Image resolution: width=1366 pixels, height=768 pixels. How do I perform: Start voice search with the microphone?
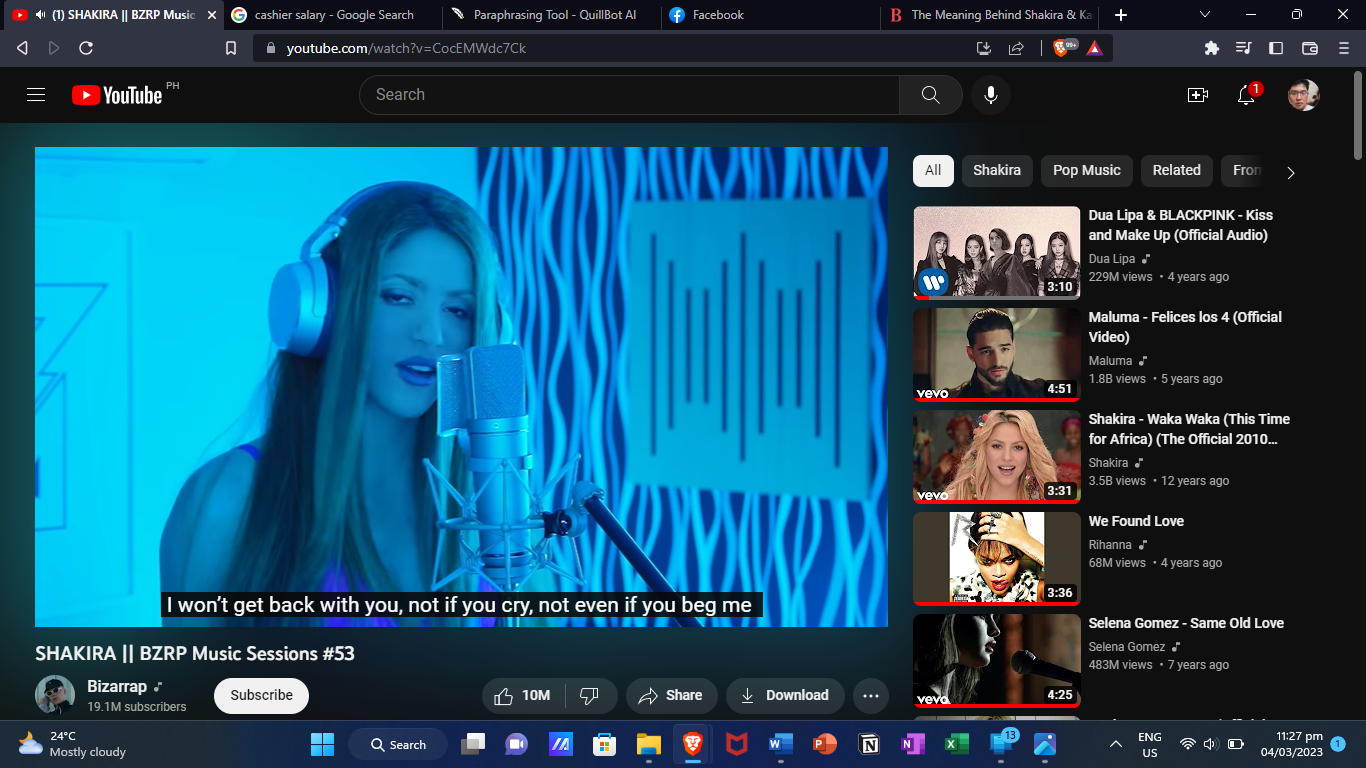pos(991,95)
